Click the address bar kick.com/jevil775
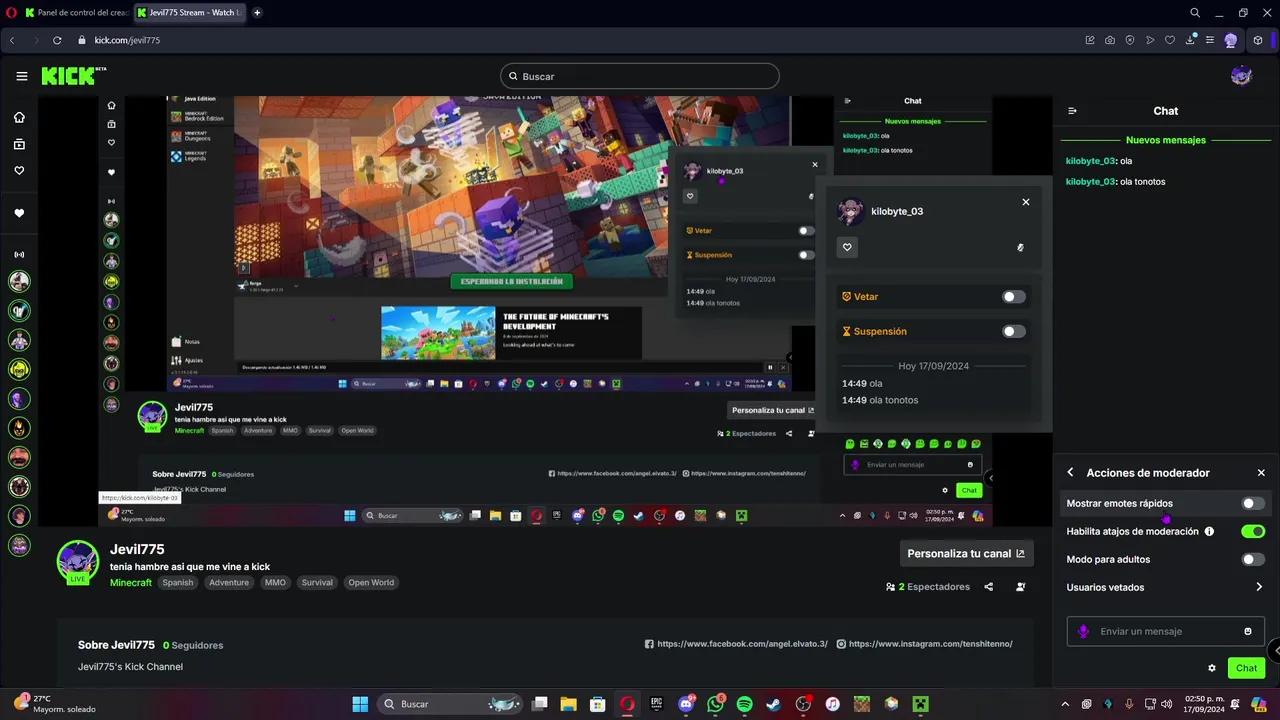 click(x=127, y=40)
